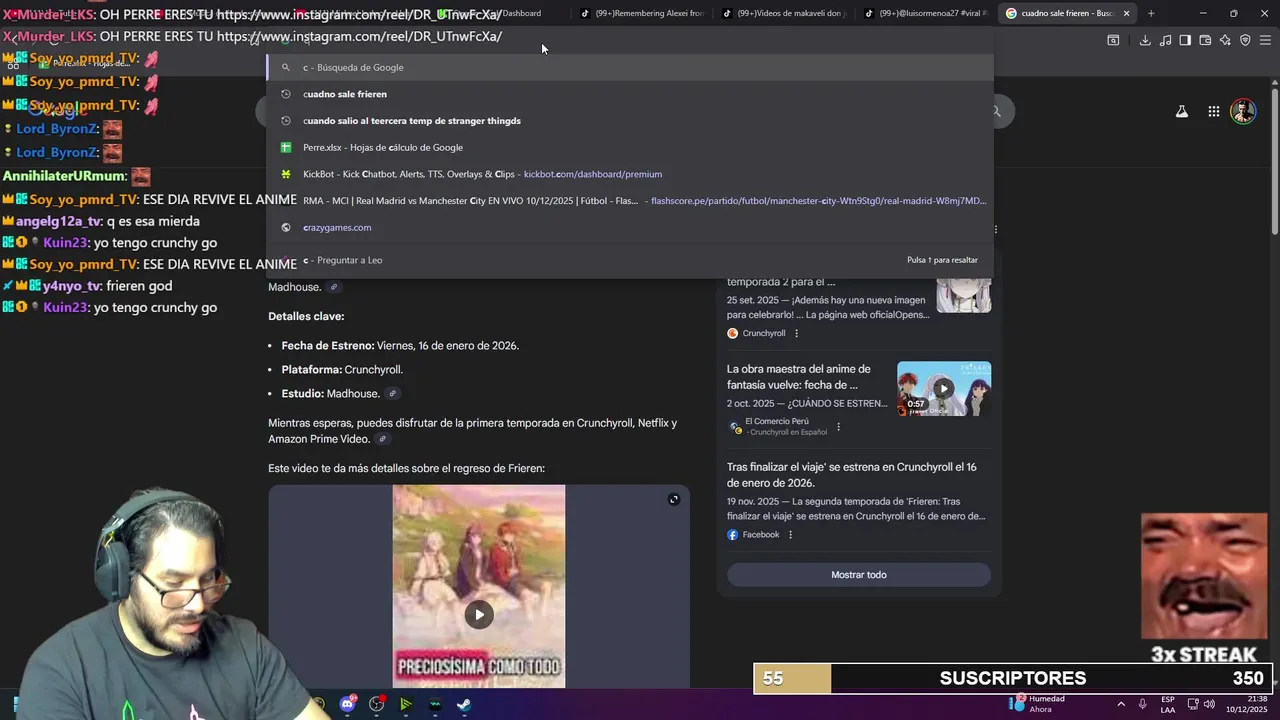The height and width of the screenshot is (720, 1280).
Task: Open the Crunchyroll source link
Action: (756, 333)
